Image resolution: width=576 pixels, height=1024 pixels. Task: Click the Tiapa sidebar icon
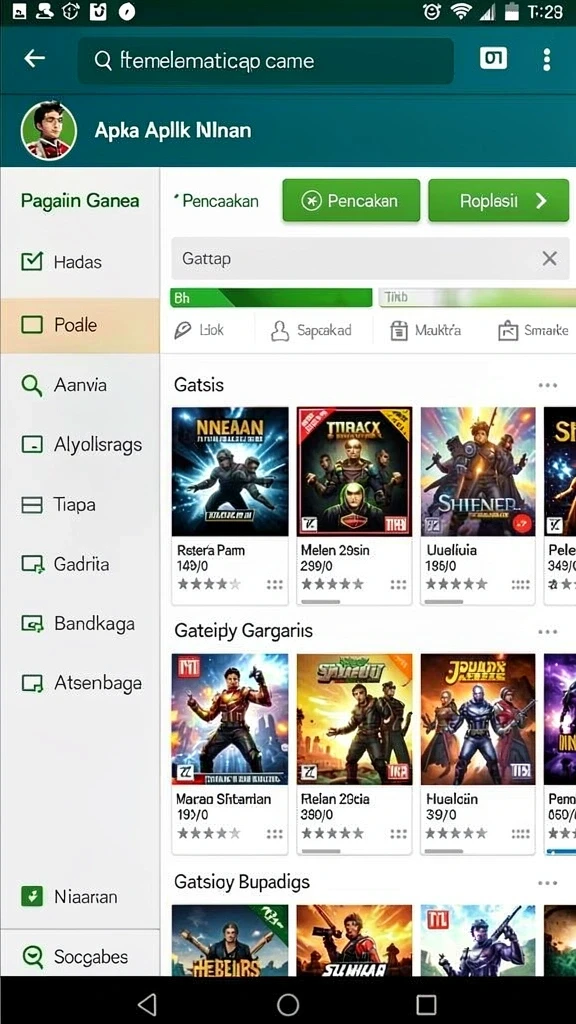point(32,505)
